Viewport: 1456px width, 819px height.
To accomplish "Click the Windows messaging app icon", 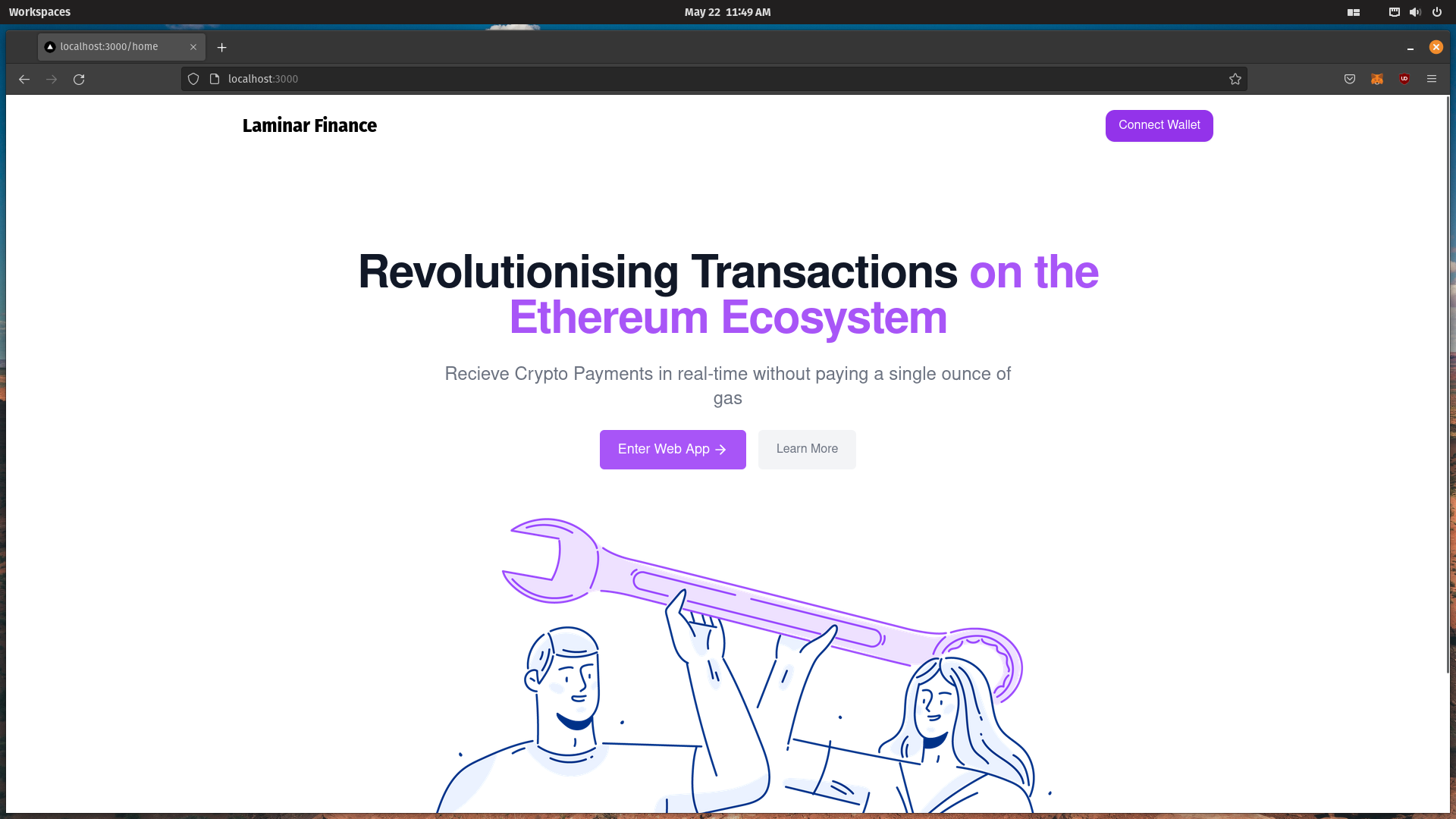I will pyautogui.click(x=1394, y=12).
